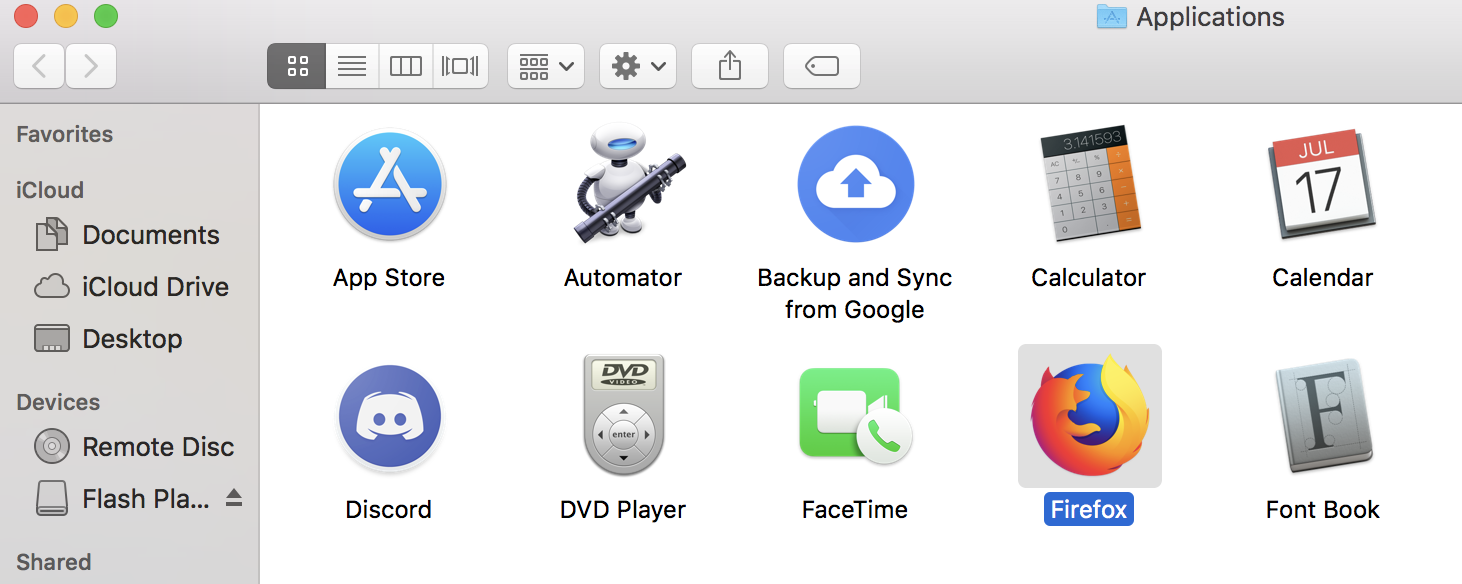Click the FaceTime name label
The height and width of the screenshot is (584, 1462).
pos(855,510)
